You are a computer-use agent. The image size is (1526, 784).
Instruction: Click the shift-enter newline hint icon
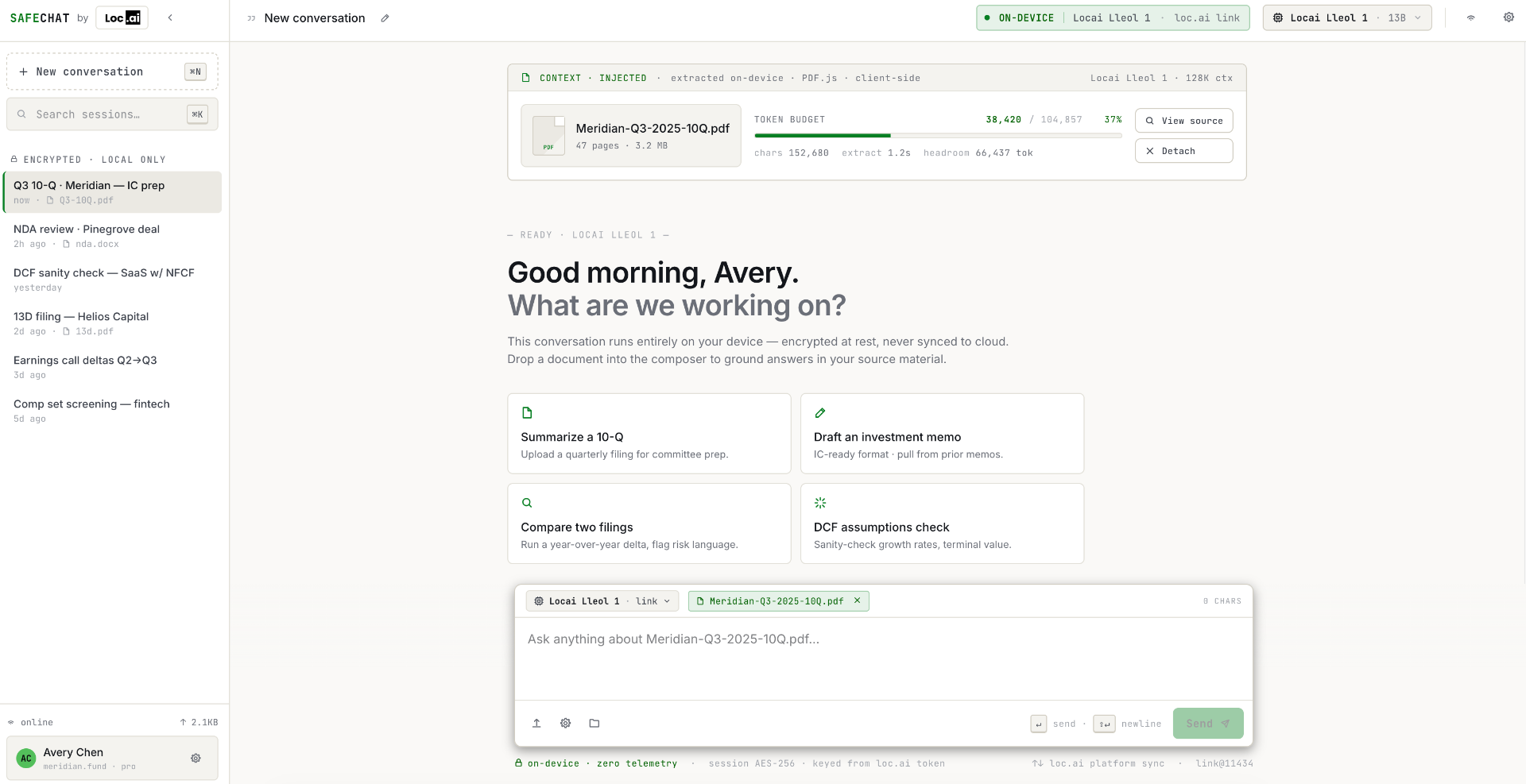pyautogui.click(x=1105, y=724)
